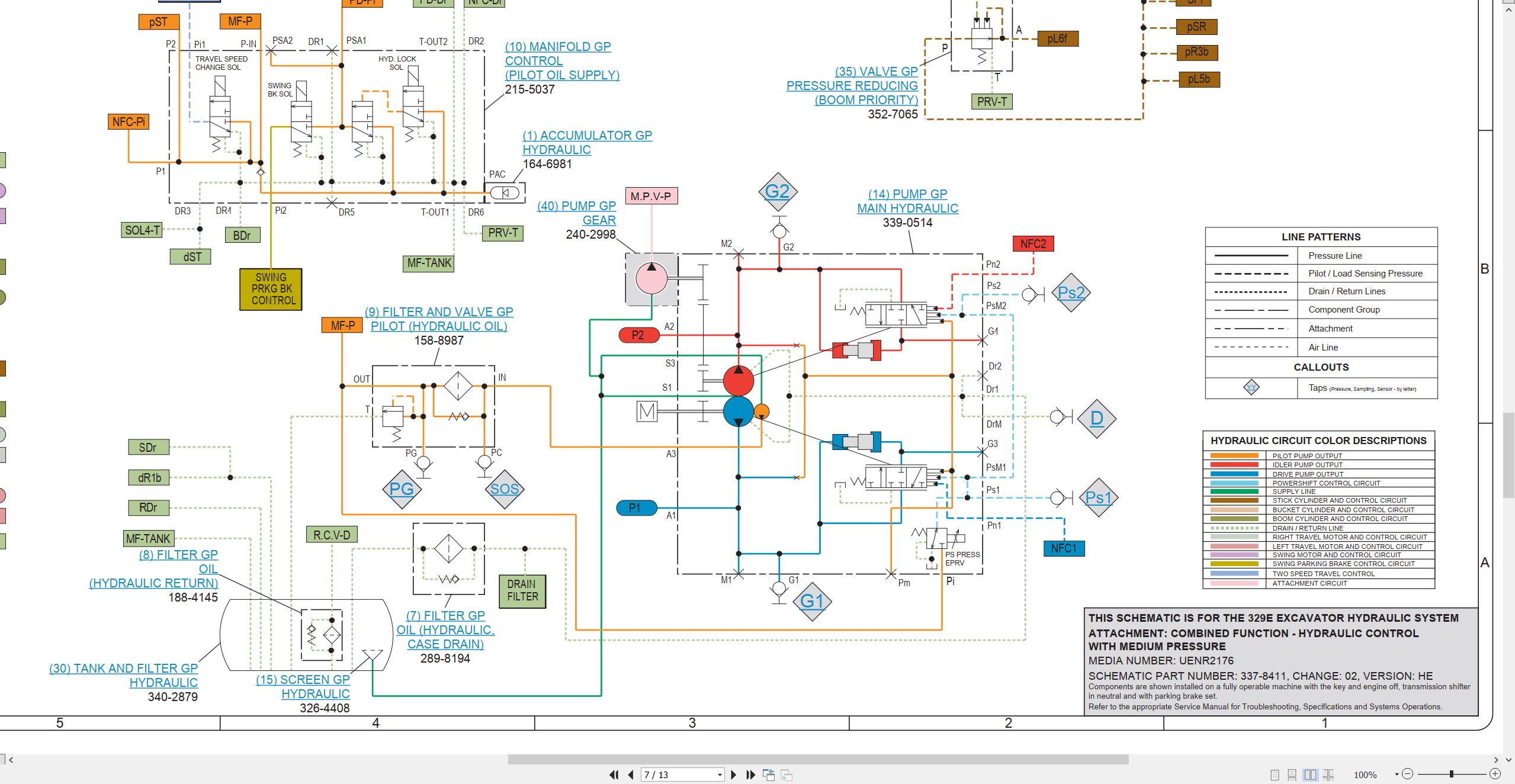Click the Idler Pump Output red swatch
The image size is (1515, 784).
(x=1234, y=465)
